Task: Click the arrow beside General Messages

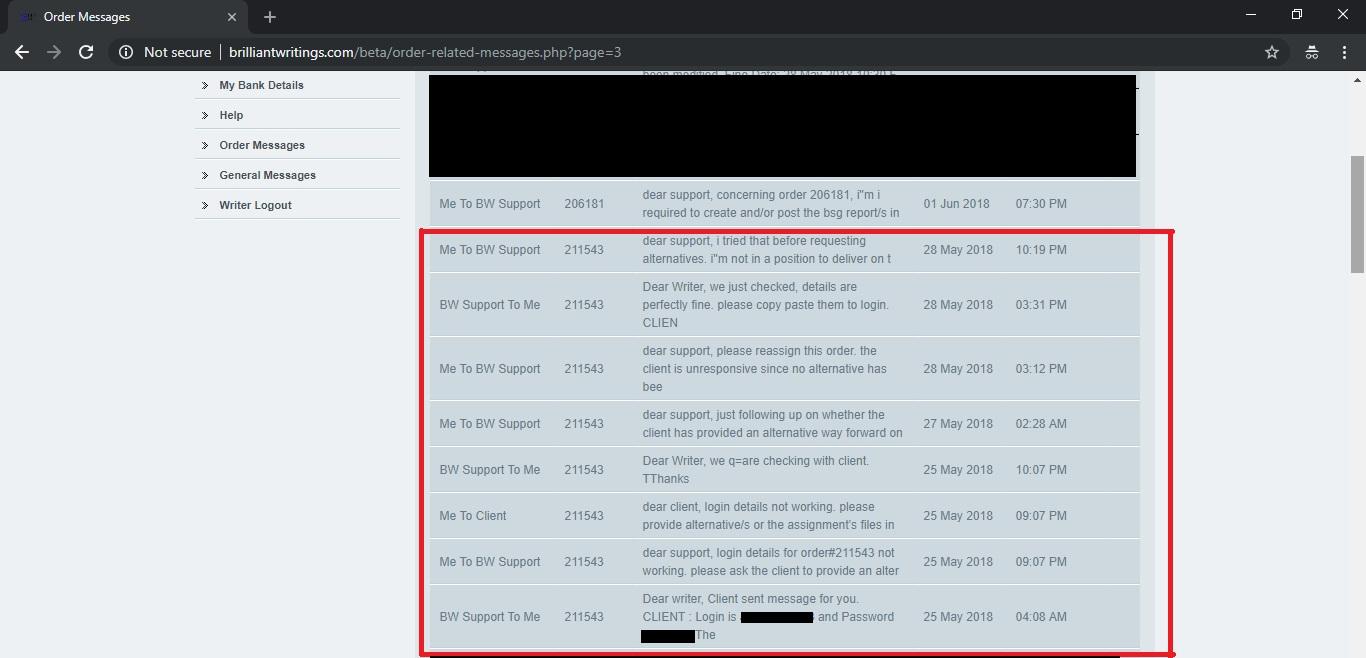Action: pos(205,175)
